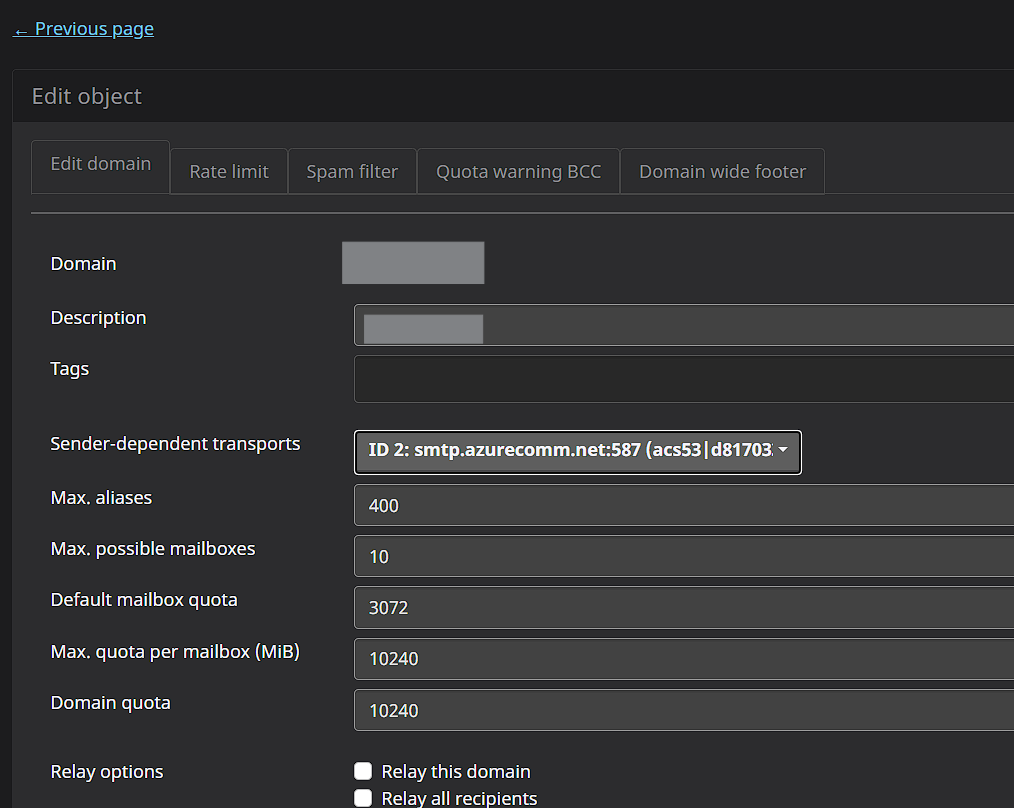Tick the Relay all recipients checkbox

[x=363, y=798]
